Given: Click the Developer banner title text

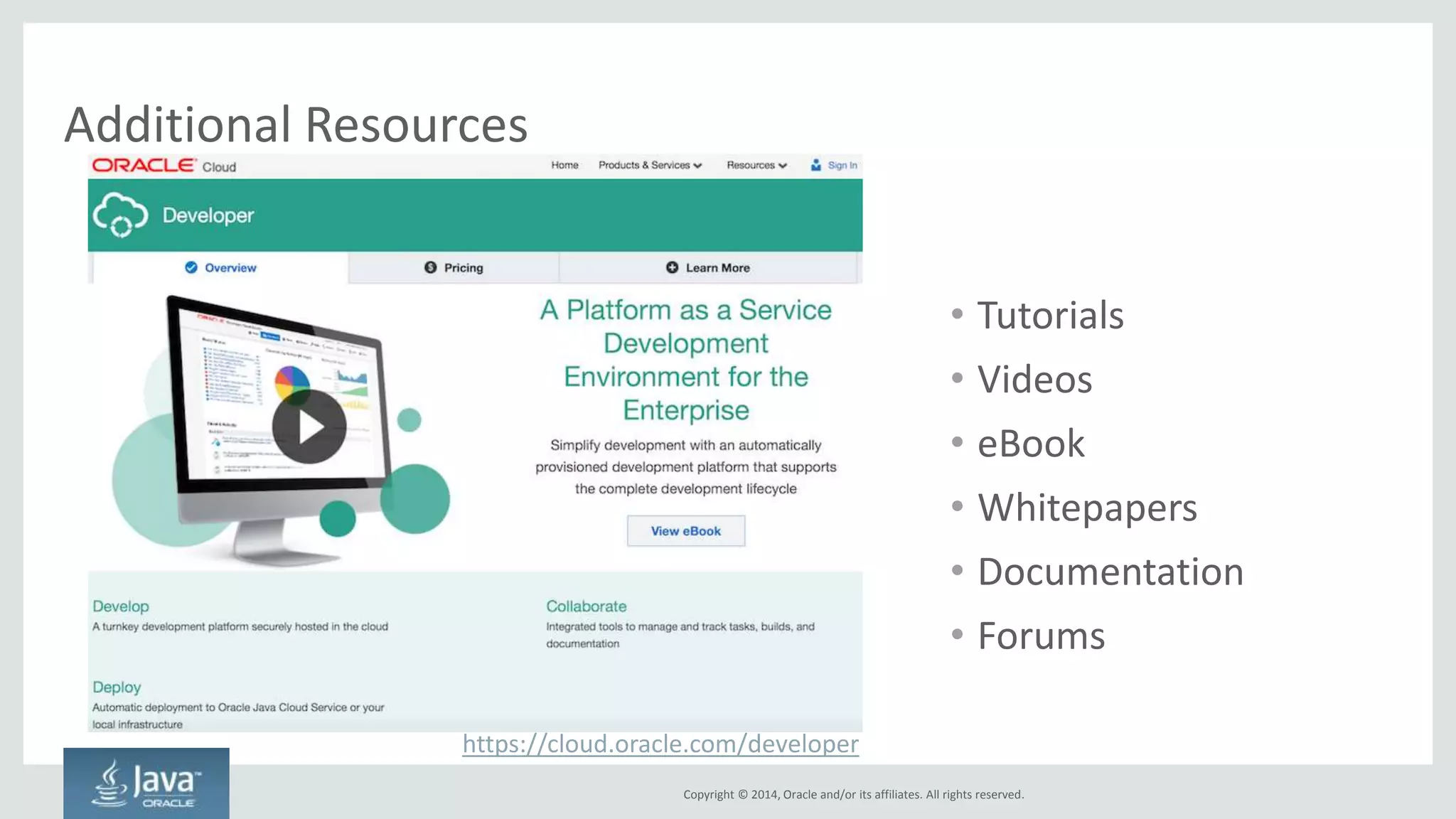Looking at the screenshot, I should pyautogui.click(x=208, y=215).
